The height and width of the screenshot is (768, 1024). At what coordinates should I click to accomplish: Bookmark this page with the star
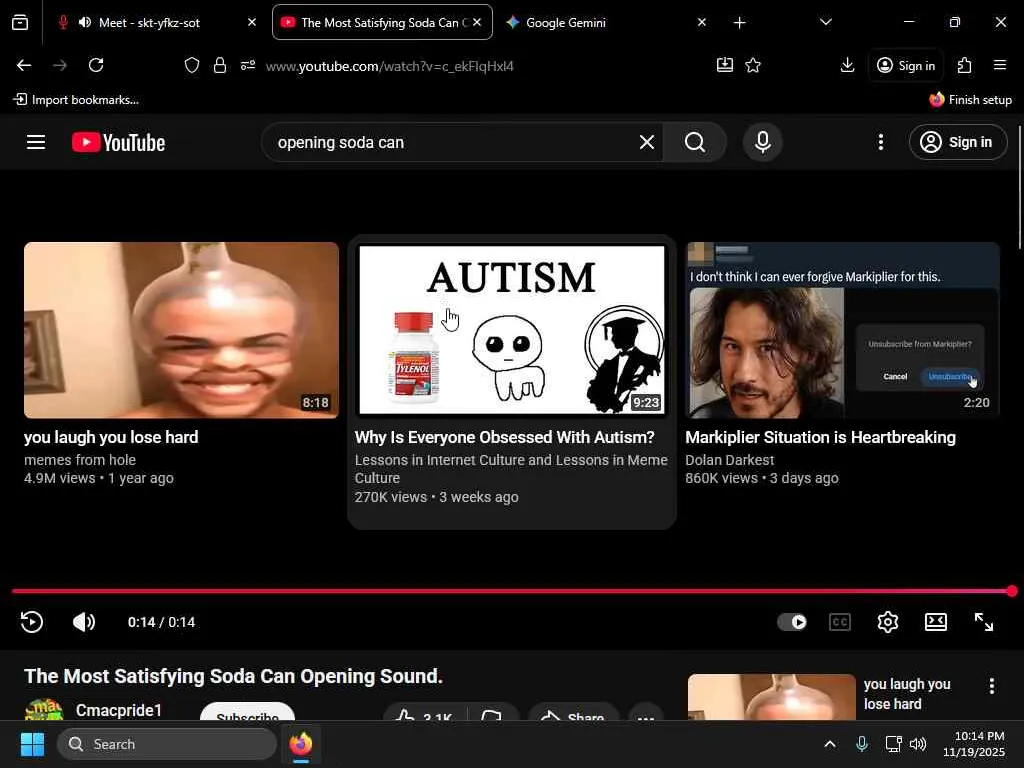pos(753,65)
